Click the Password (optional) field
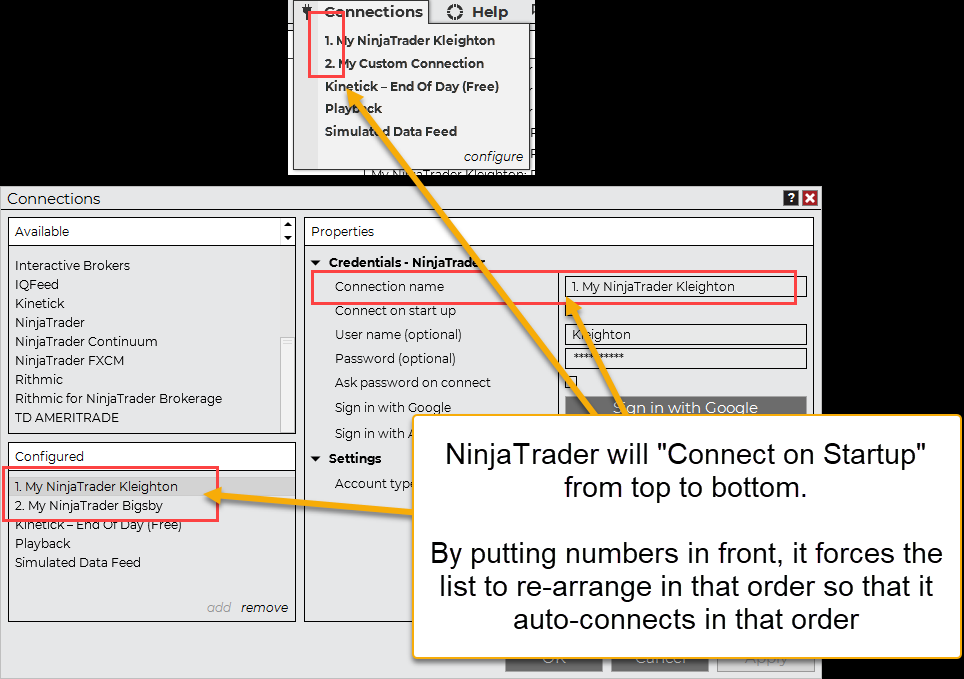The width and height of the screenshot is (964, 679). (685, 358)
